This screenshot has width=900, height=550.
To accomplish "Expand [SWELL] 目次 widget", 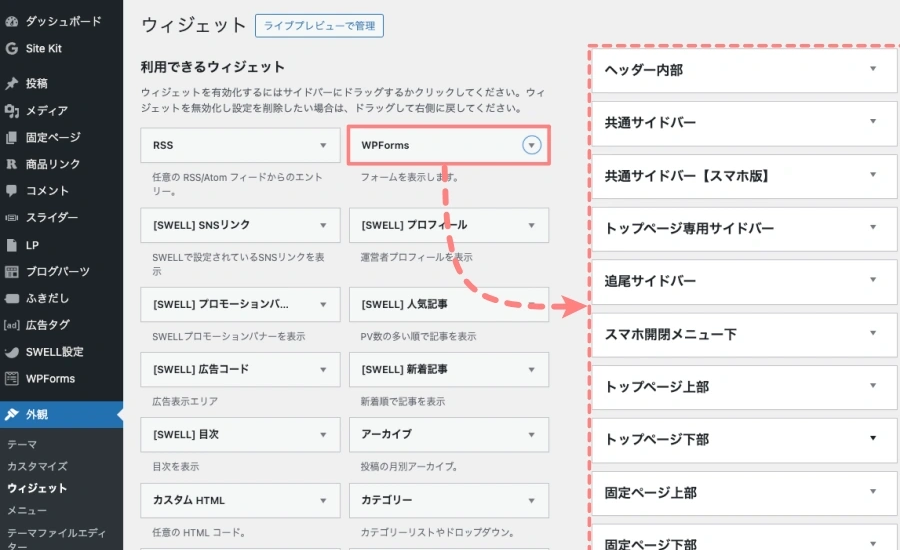I will click(x=323, y=435).
